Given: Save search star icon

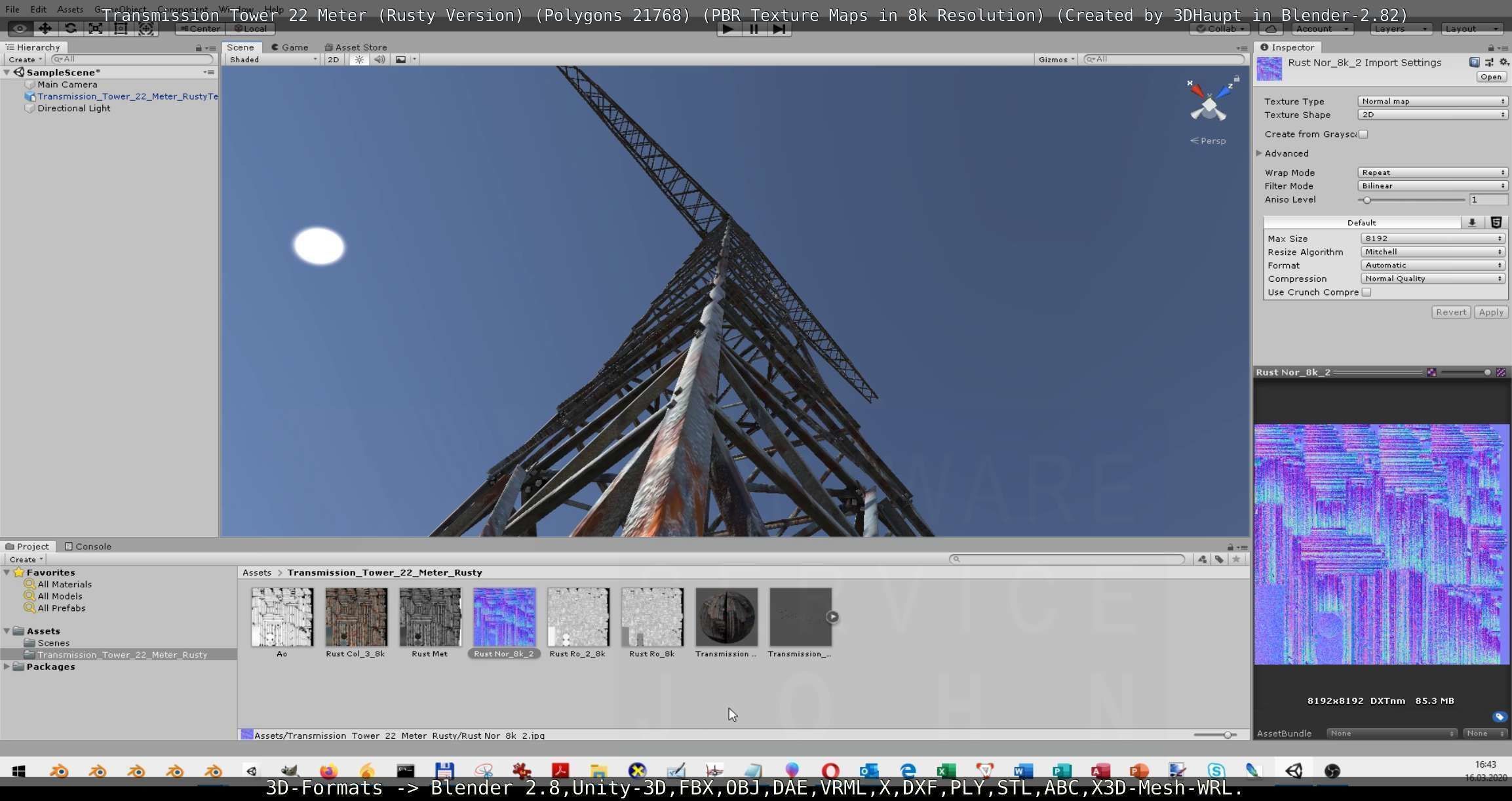Looking at the screenshot, I should (x=1236, y=560).
